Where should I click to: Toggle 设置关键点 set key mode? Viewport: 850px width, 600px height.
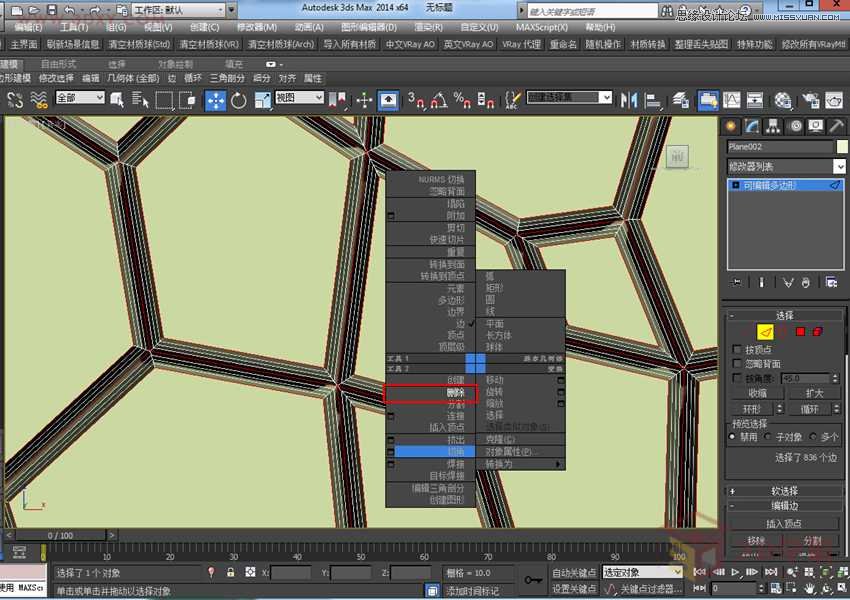[x=574, y=589]
